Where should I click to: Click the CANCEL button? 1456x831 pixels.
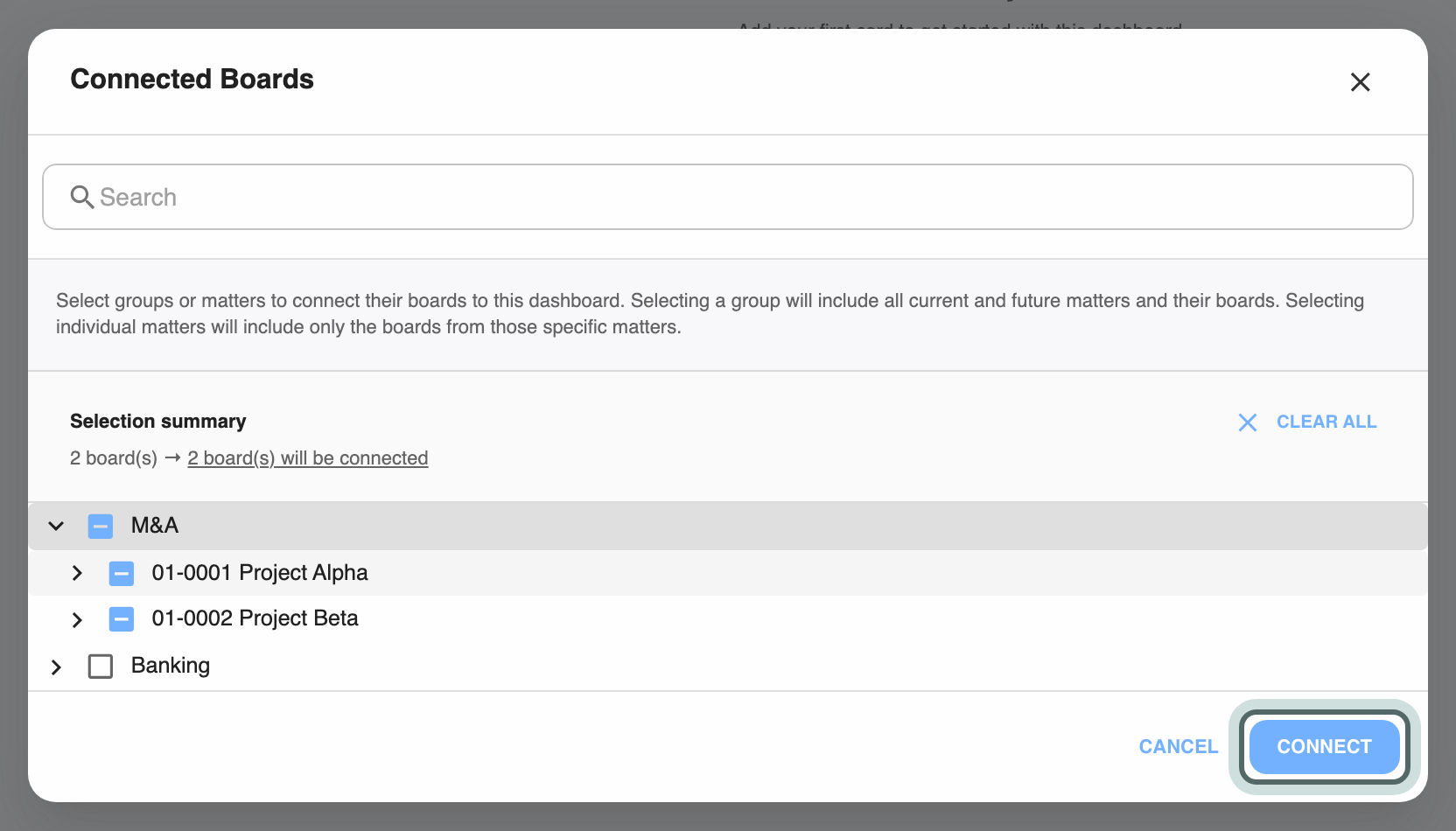(1178, 747)
